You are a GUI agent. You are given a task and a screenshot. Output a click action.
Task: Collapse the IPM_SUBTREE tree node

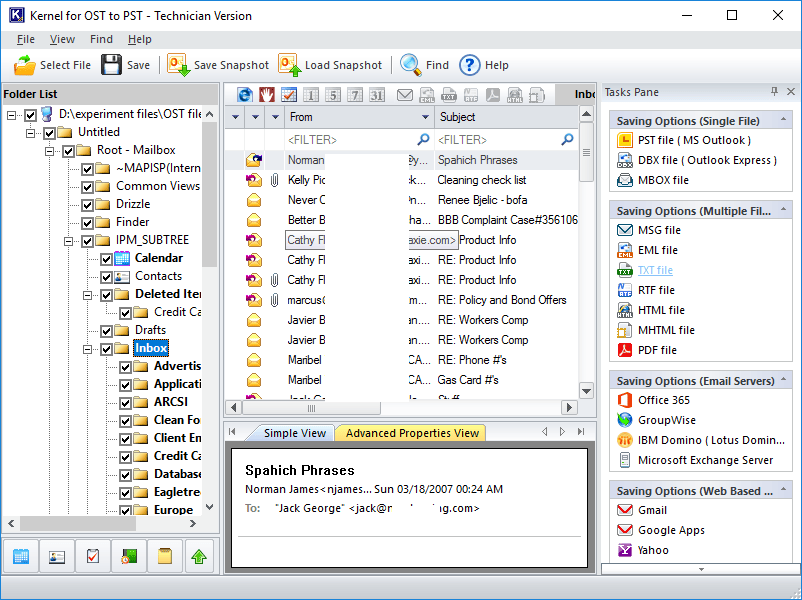[x=68, y=241]
